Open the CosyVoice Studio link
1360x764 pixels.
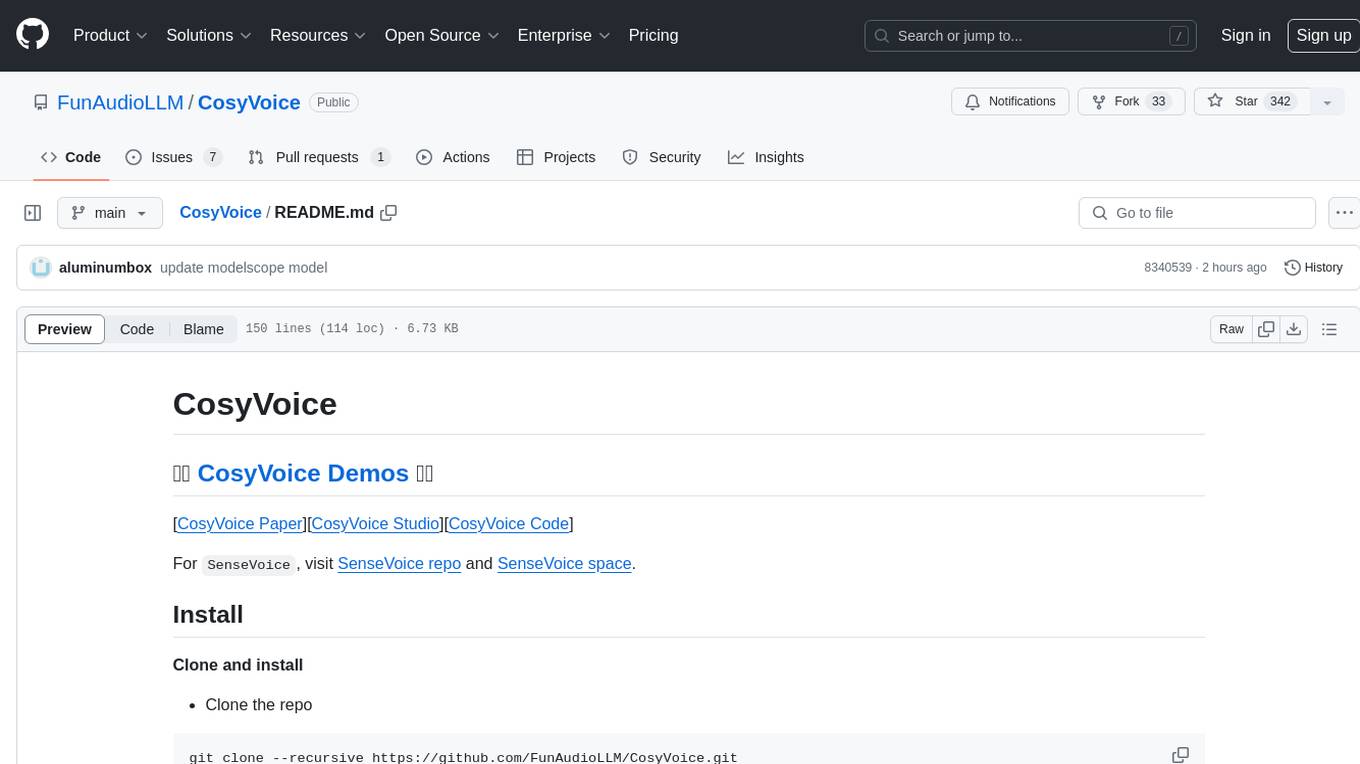376,523
